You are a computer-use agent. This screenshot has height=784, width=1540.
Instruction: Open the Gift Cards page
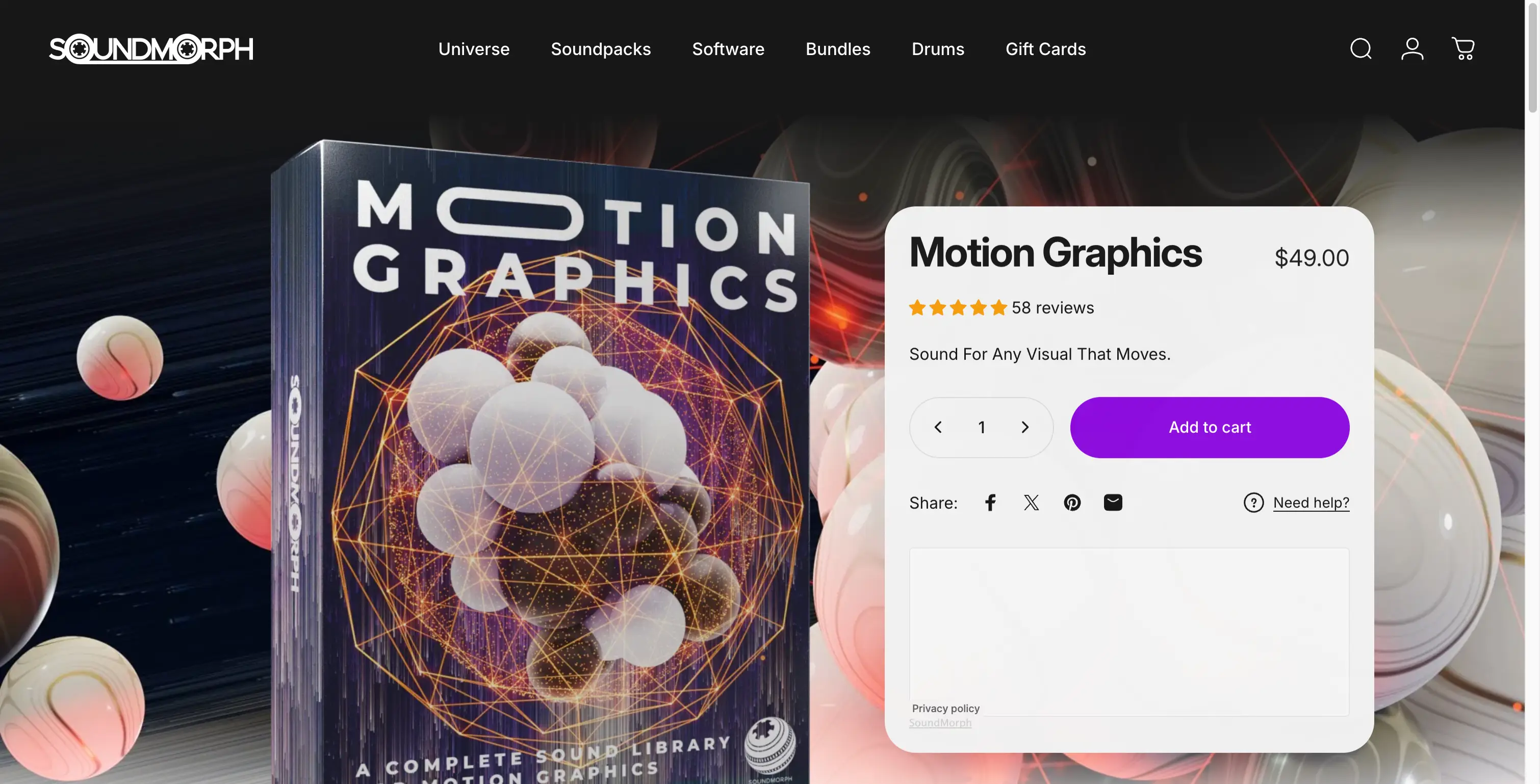(x=1045, y=49)
